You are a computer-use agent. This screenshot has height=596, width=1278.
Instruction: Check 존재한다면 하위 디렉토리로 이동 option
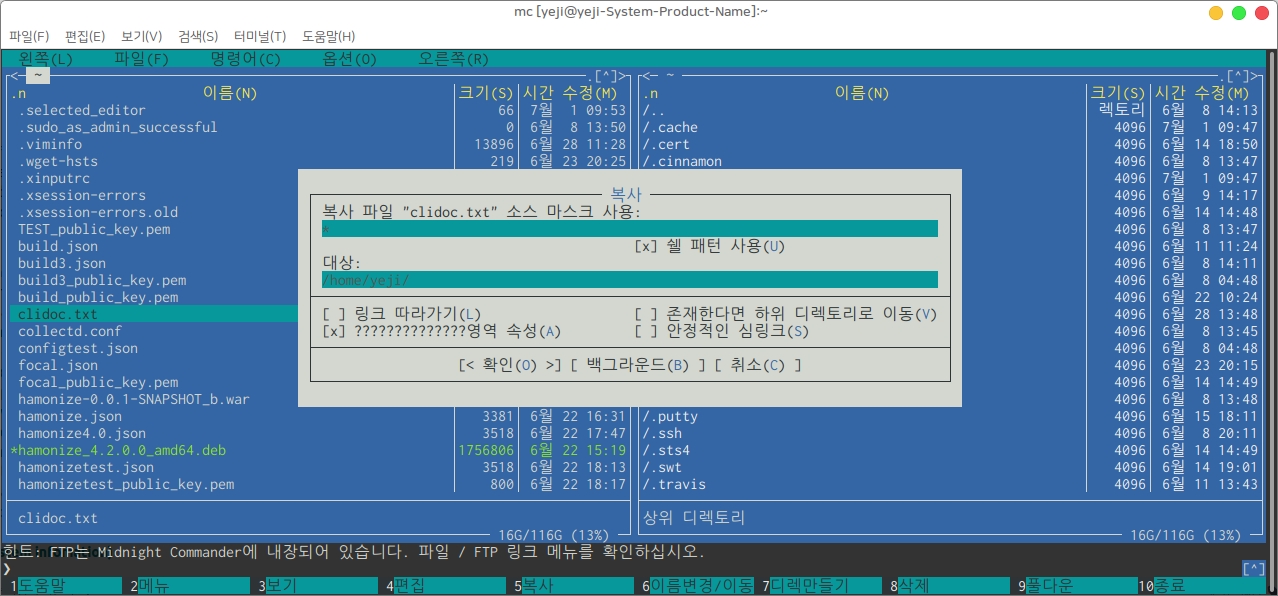pos(646,314)
